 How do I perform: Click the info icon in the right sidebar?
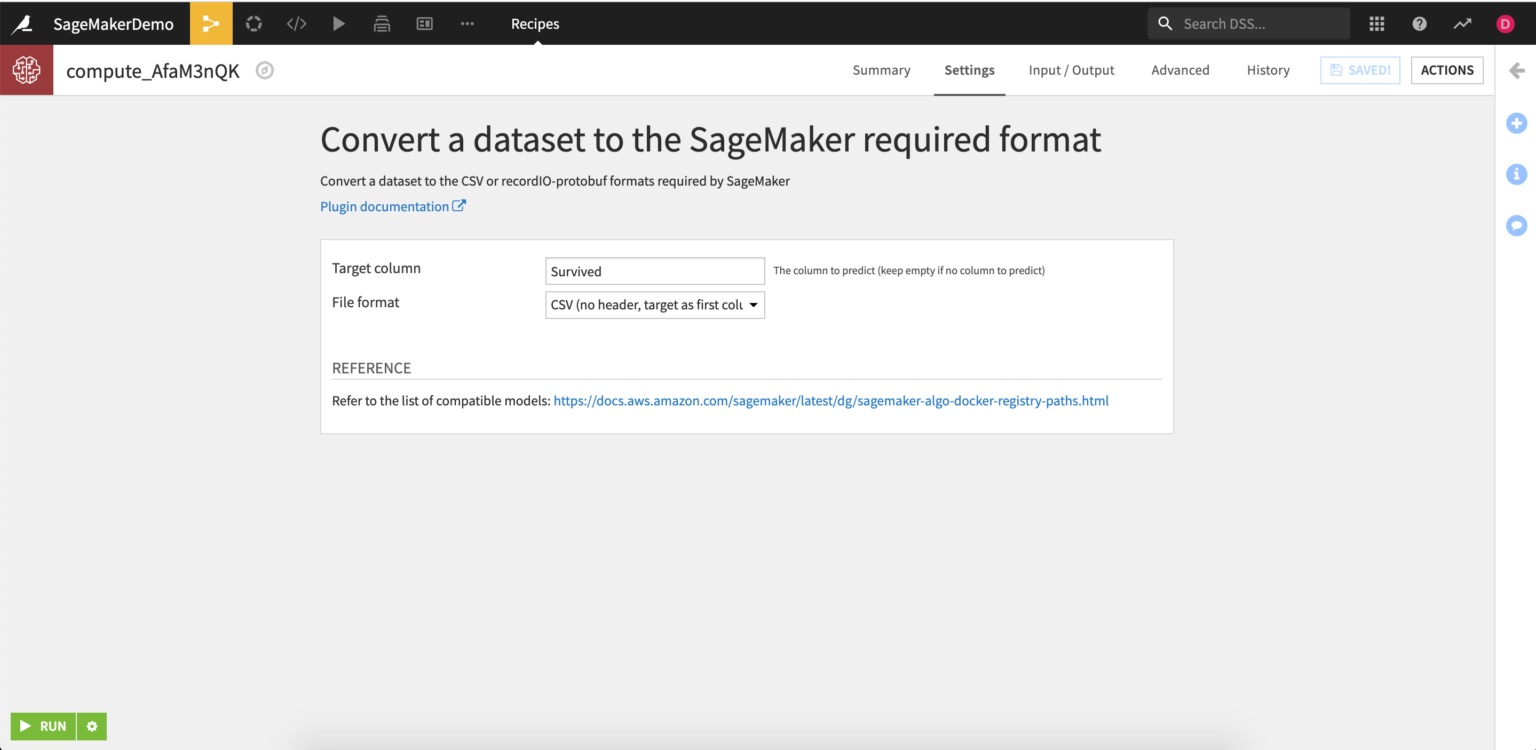point(1516,174)
